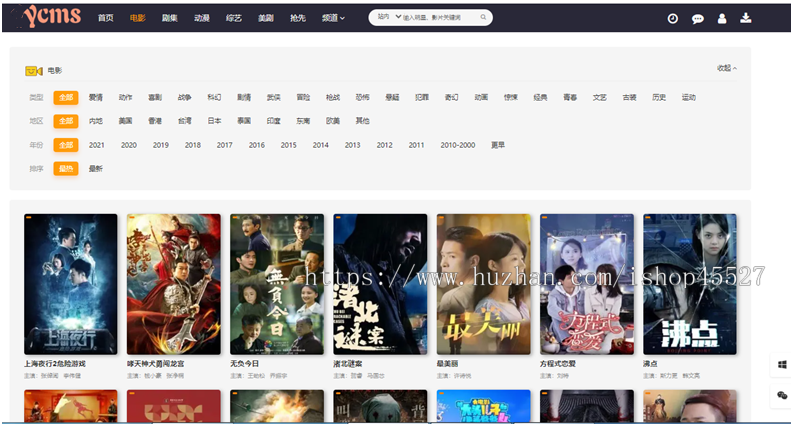Filter year by 2020
This screenshot has width=793, height=426.
coord(129,145)
